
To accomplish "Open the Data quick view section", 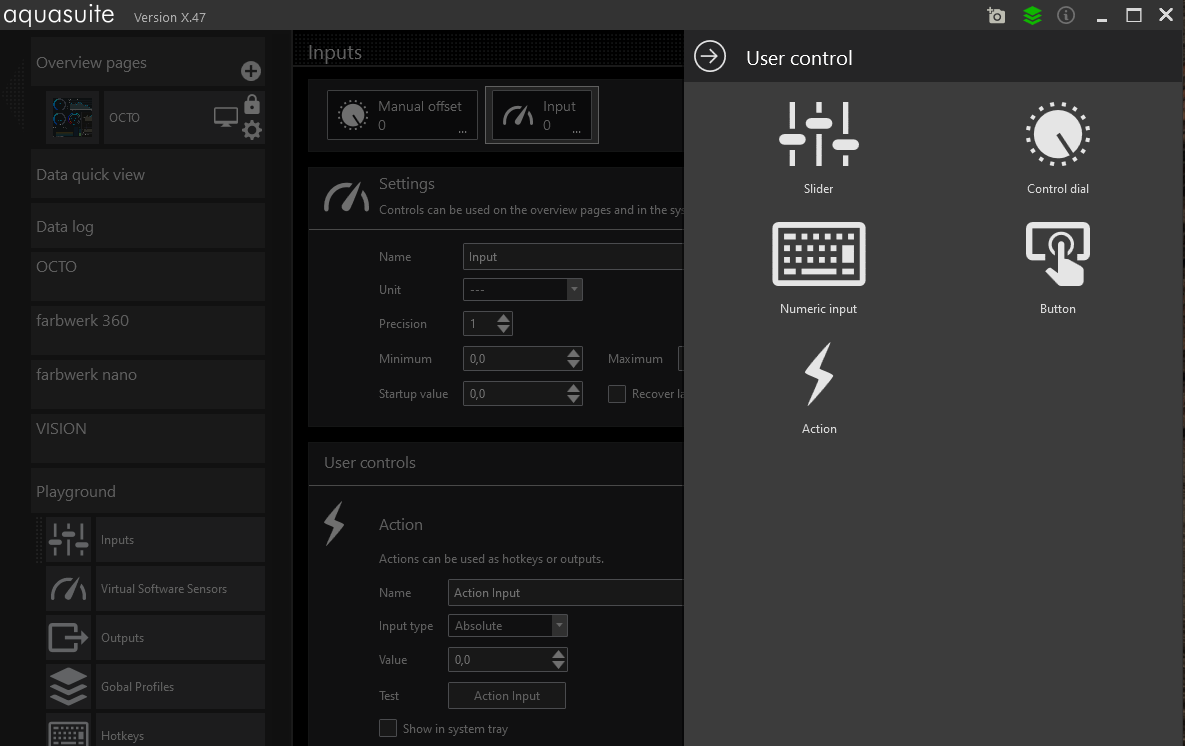I will coord(147,174).
